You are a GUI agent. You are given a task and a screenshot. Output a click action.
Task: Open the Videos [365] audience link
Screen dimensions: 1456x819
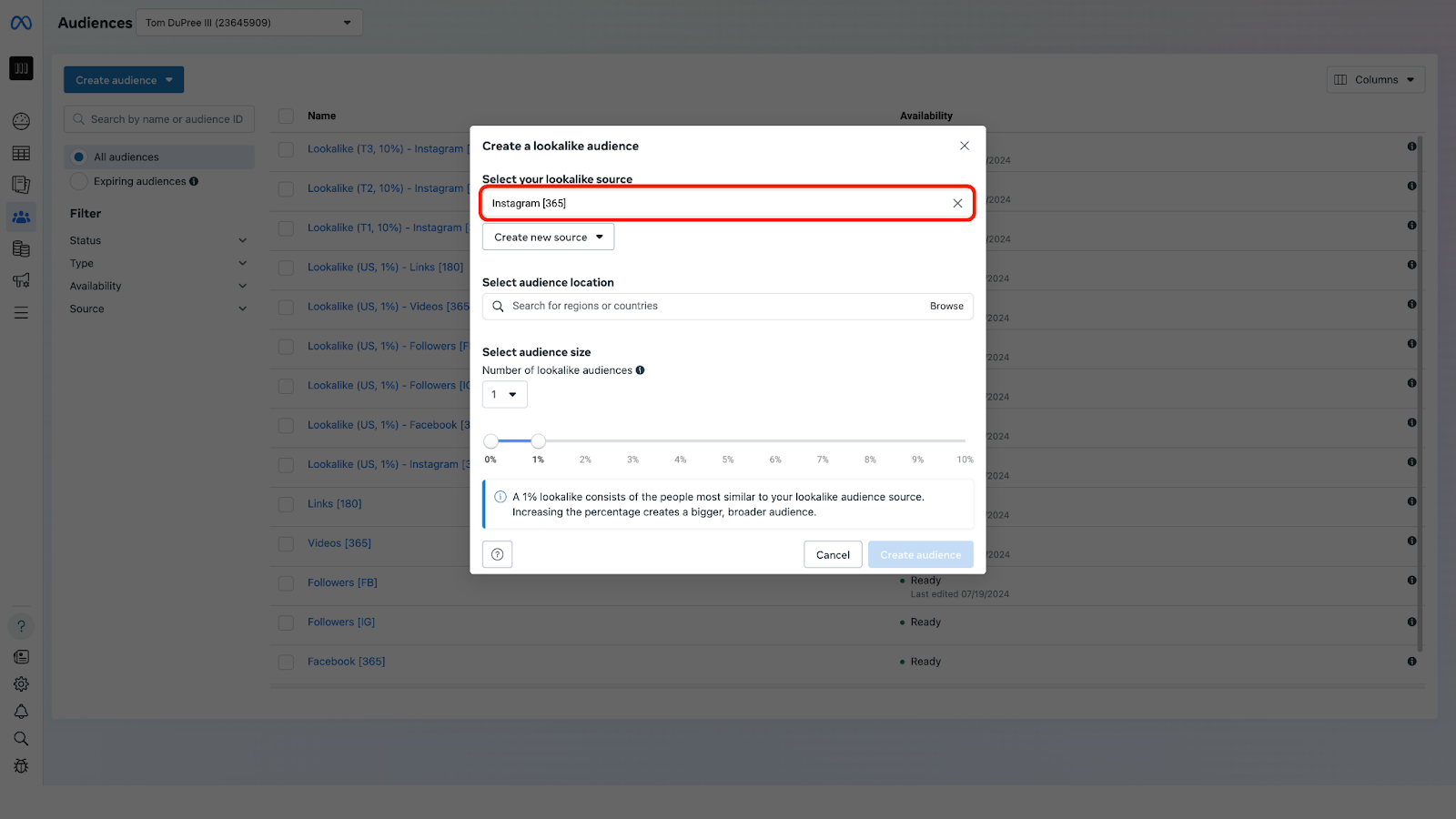[x=339, y=543]
